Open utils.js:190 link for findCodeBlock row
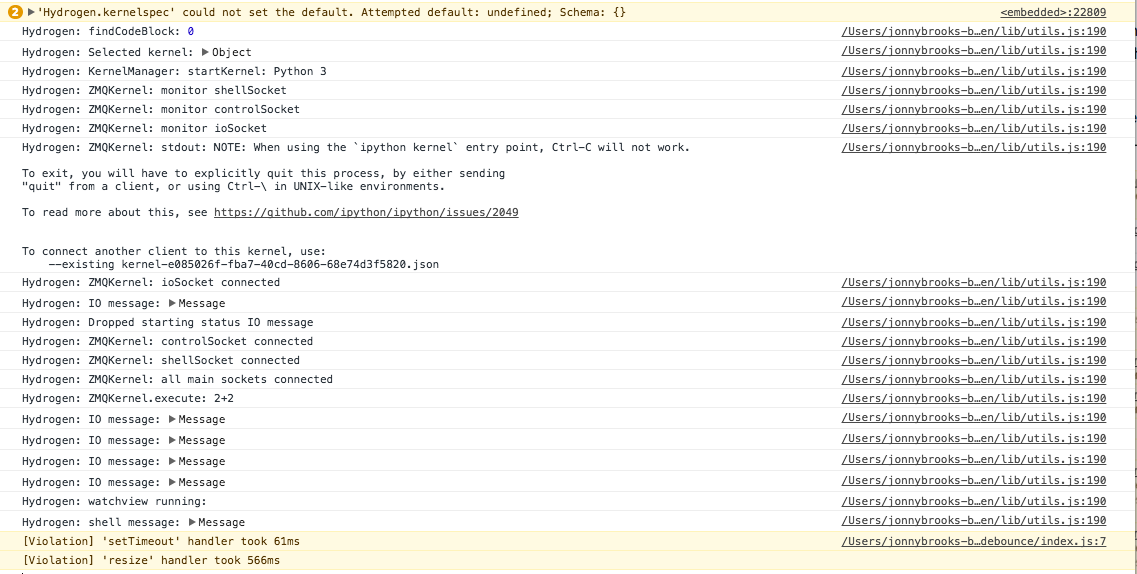1137x574 pixels. [x=974, y=31]
